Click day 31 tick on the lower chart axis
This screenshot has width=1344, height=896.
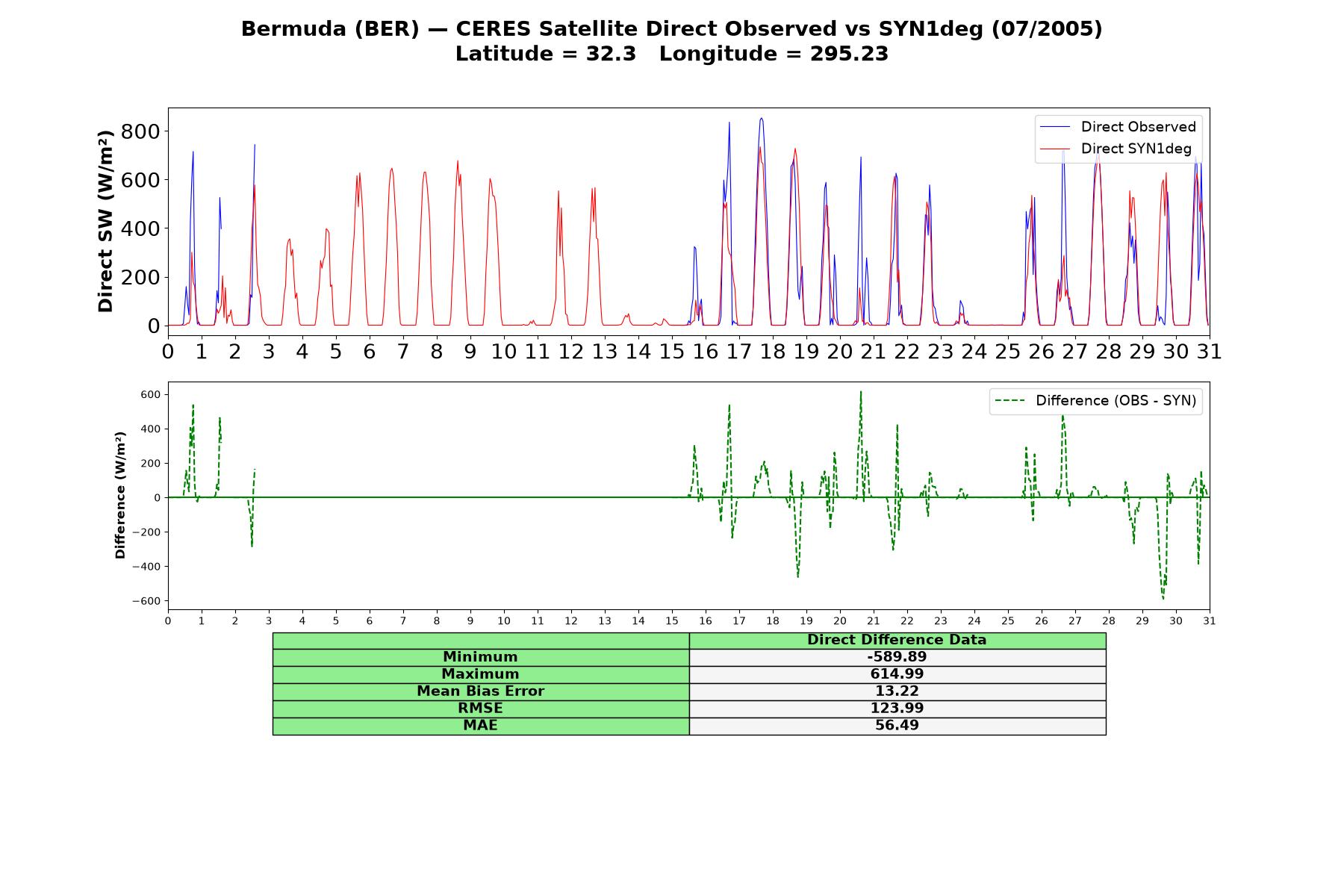tap(1210, 620)
